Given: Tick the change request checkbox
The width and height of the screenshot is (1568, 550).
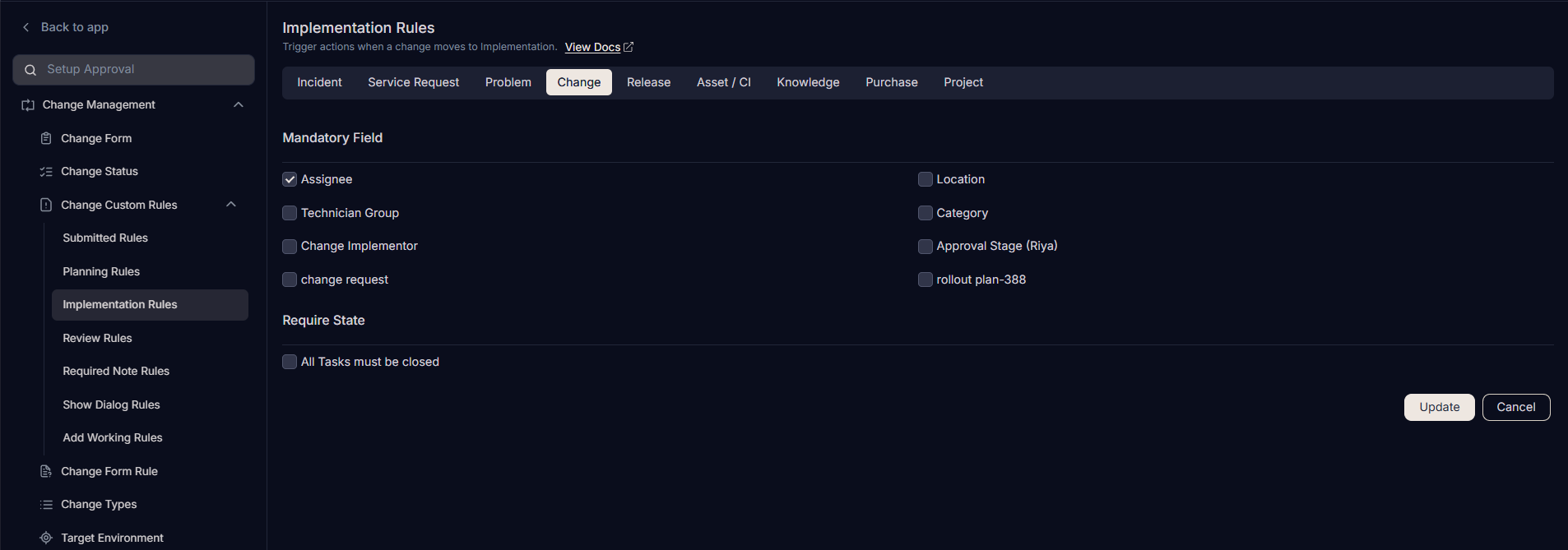Looking at the screenshot, I should coord(290,280).
